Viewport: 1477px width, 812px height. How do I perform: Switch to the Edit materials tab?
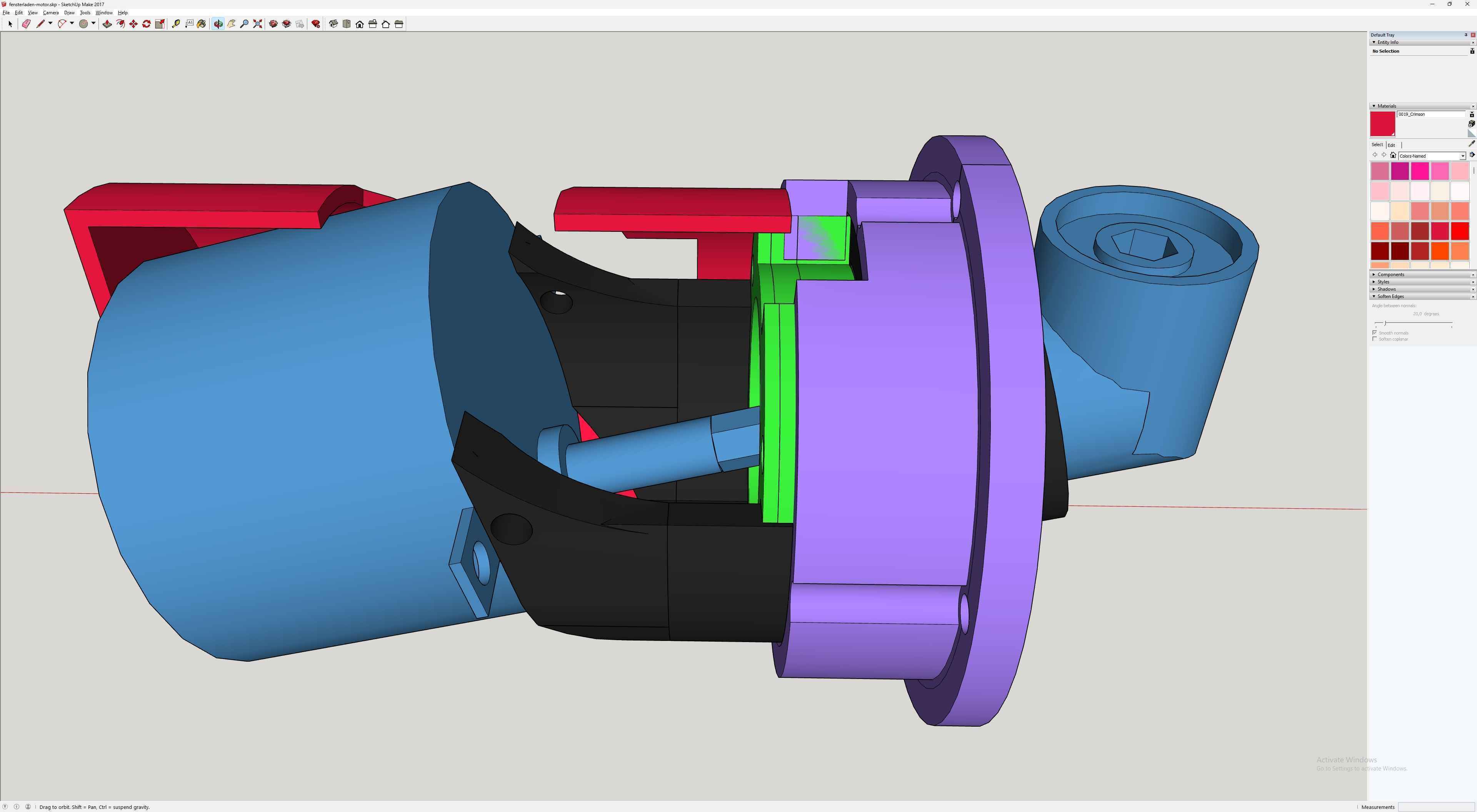click(1391, 145)
